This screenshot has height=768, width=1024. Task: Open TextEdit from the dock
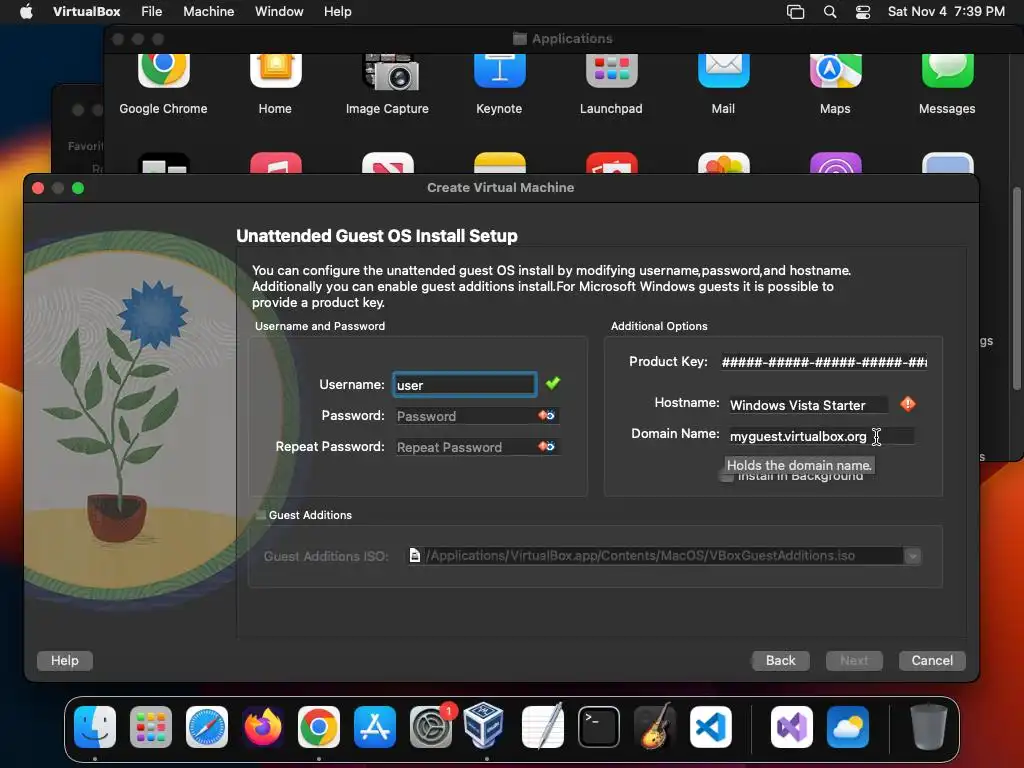(x=543, y=727)
